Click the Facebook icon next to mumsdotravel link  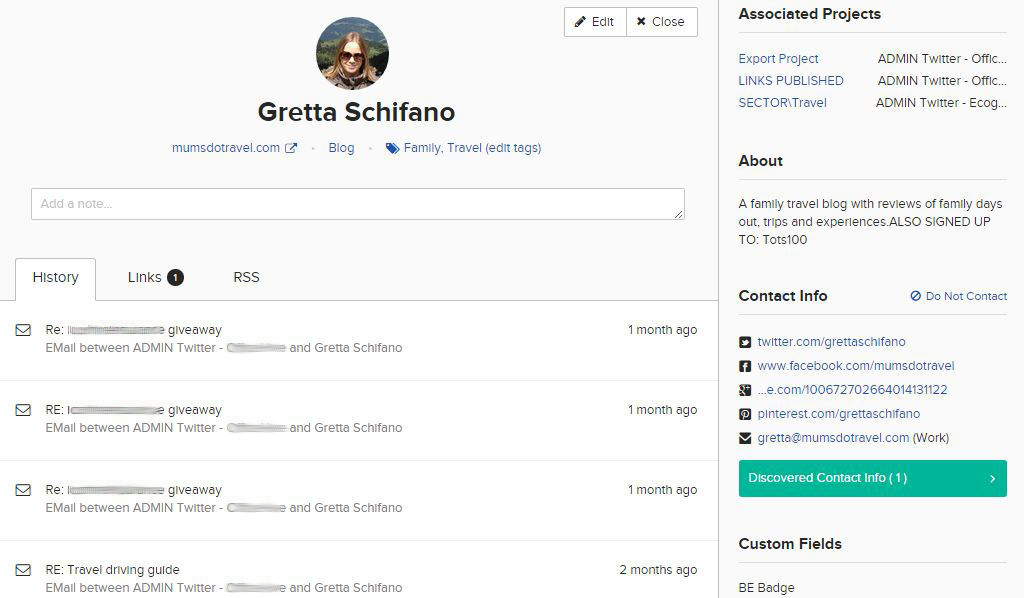coord(744,365)
